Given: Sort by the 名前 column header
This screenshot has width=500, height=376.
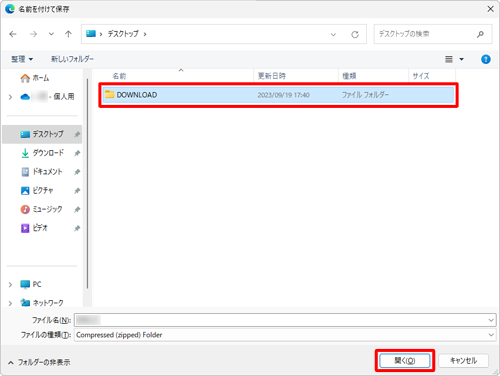Looking at the screenshot, I should point(119,76).
